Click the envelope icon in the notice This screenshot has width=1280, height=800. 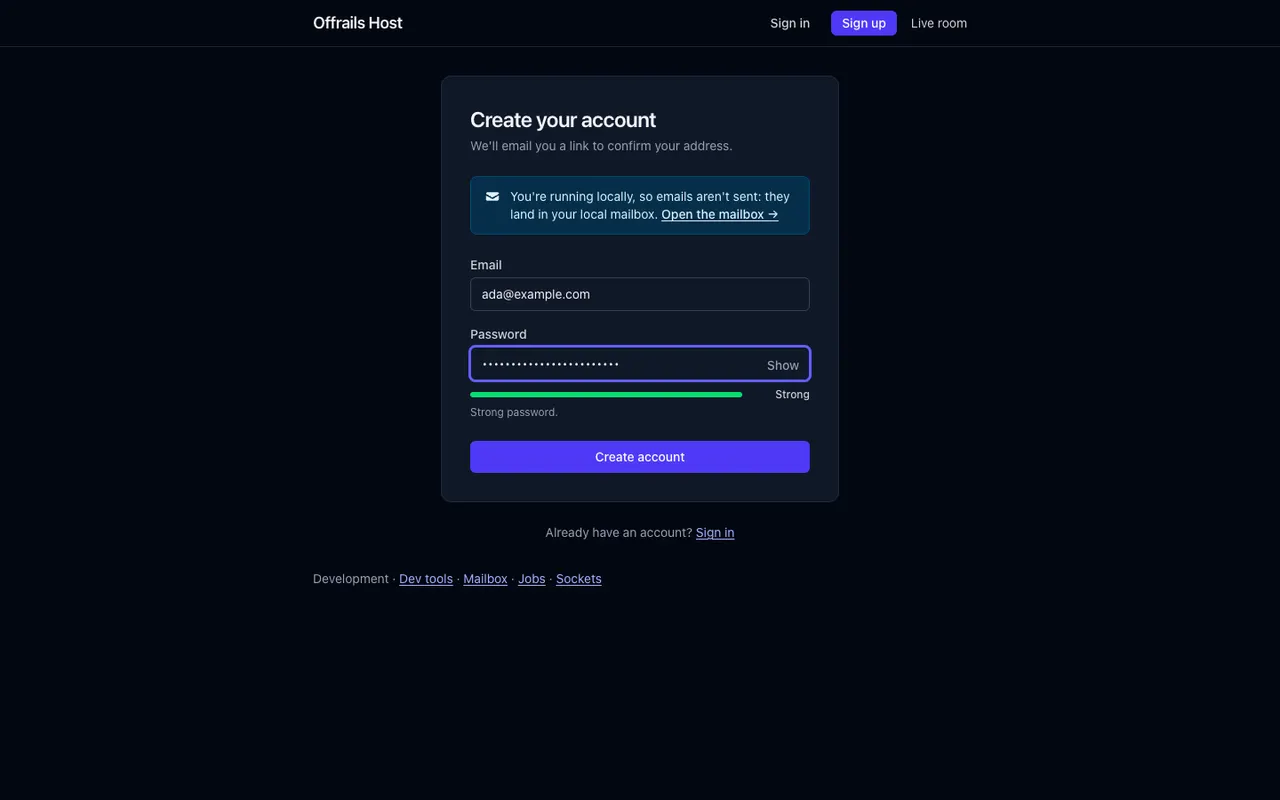tap(492, 197)
